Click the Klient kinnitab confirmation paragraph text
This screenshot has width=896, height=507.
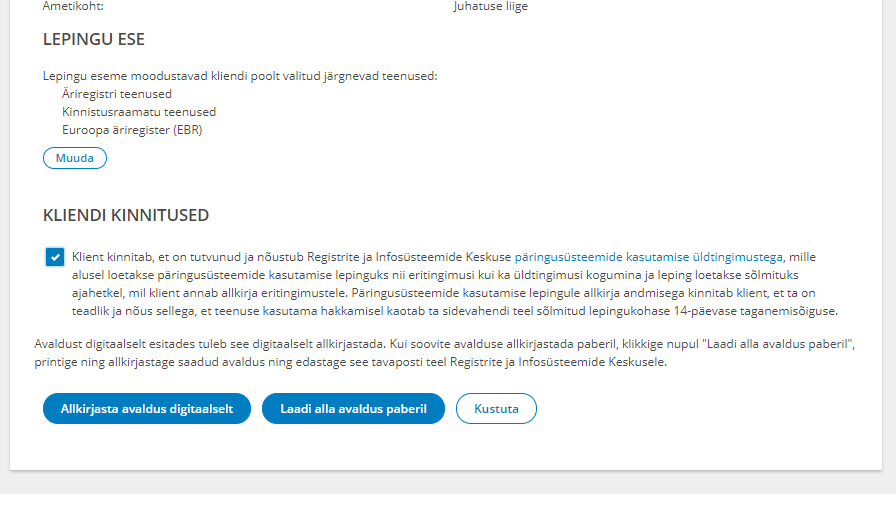(455, 284)
